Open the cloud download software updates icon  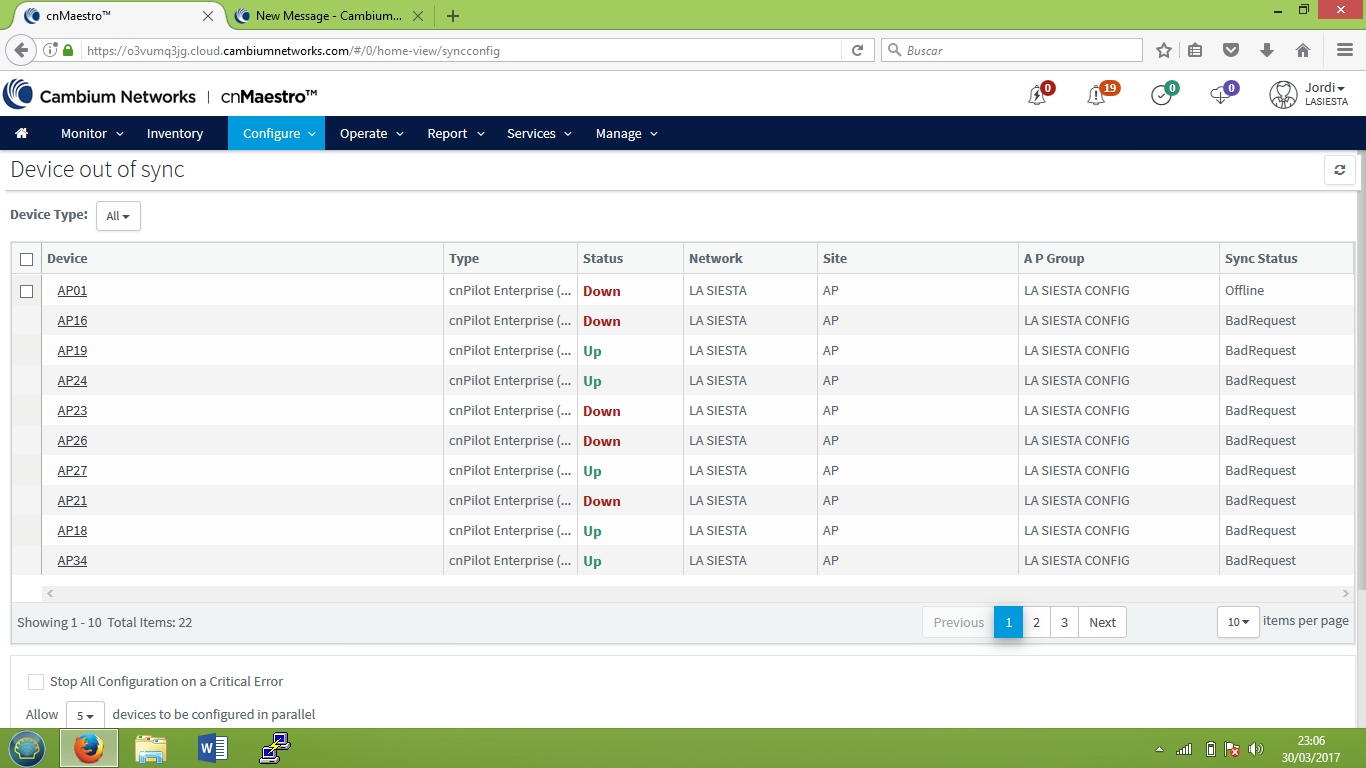pyautogui.click(x=1220, y=95)
